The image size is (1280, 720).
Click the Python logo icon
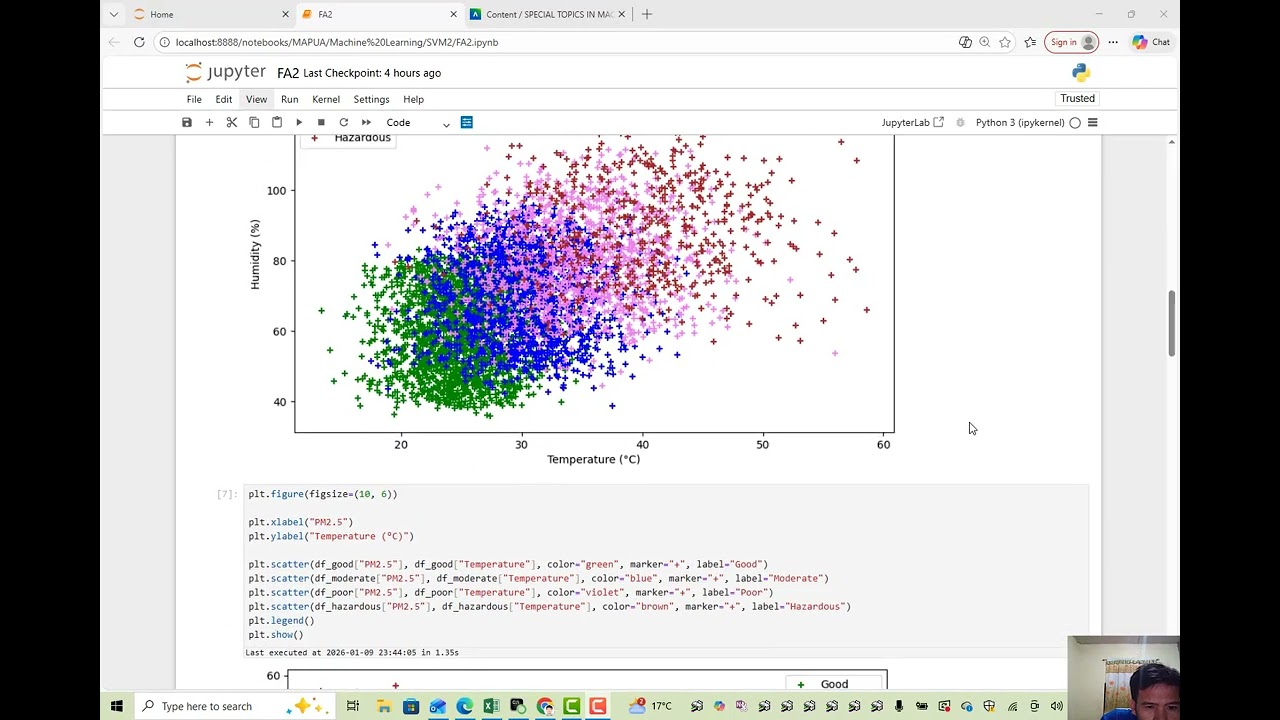coord(1080,73)
